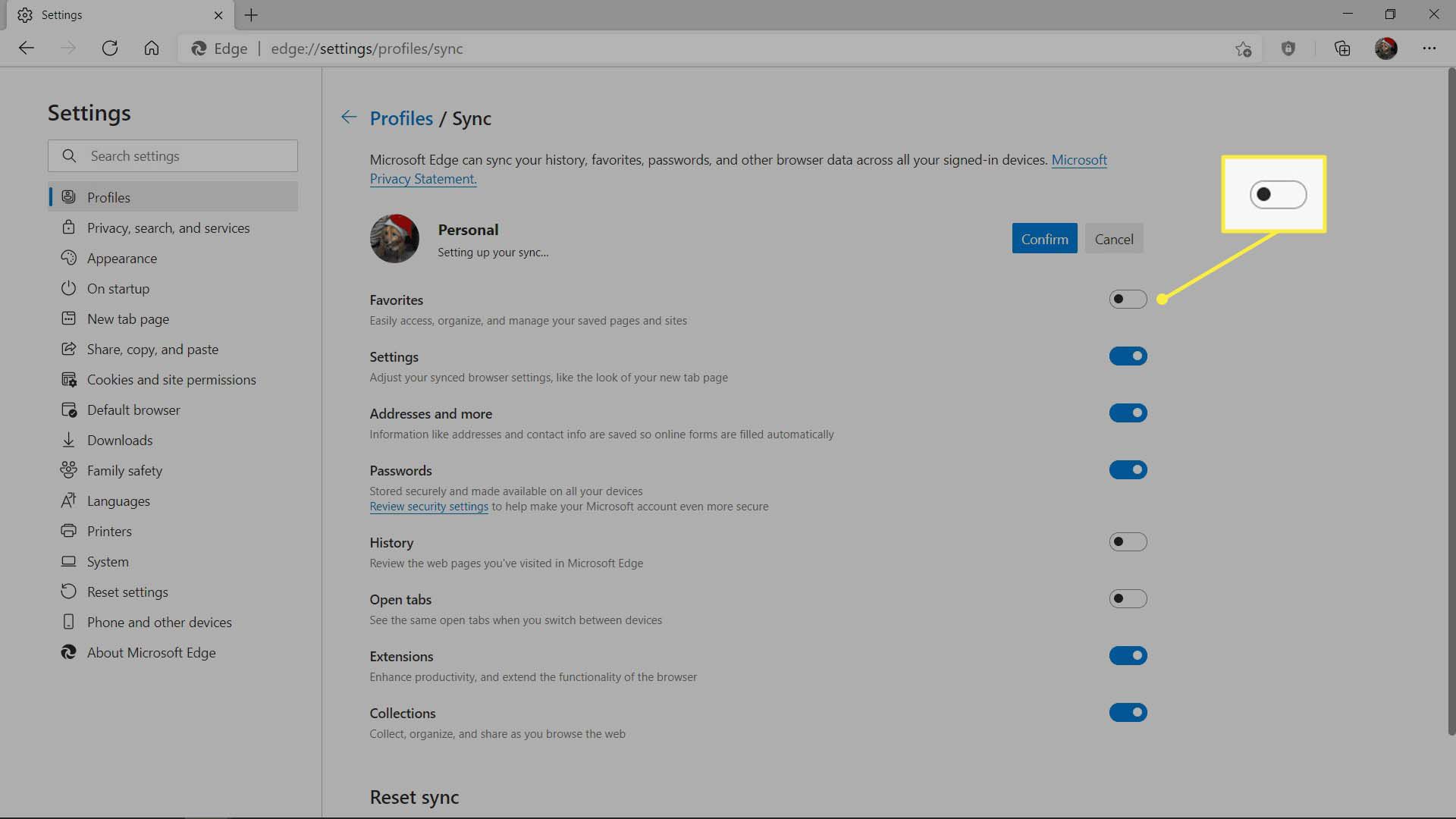This screenshot has height=819, width=1456.
Task: Click the shield/tracker prevention icon
Action: [x=1289, y=48]
